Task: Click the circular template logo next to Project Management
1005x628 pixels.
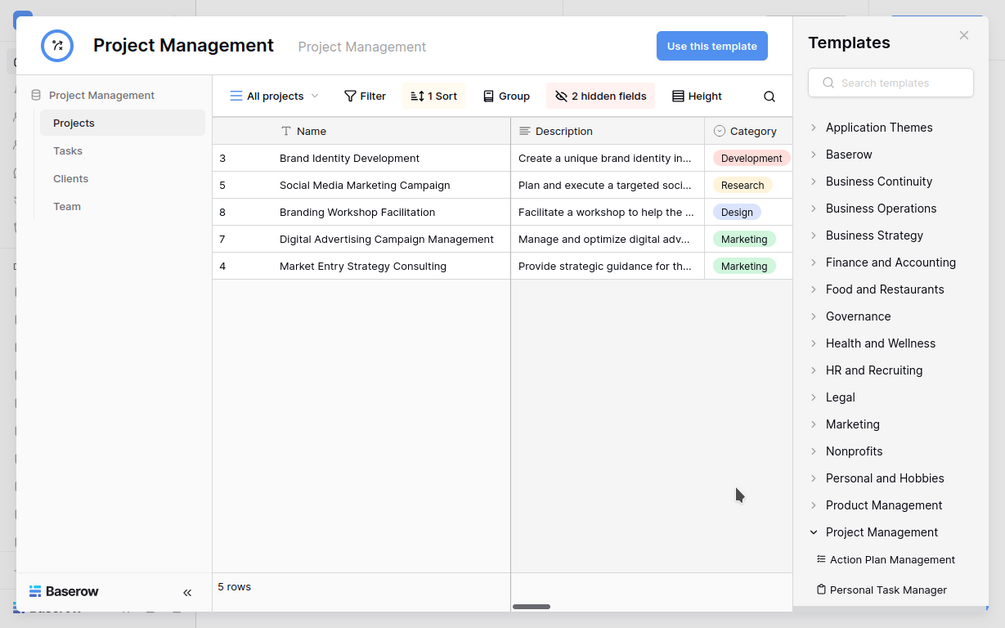Action: pos(57,45)
